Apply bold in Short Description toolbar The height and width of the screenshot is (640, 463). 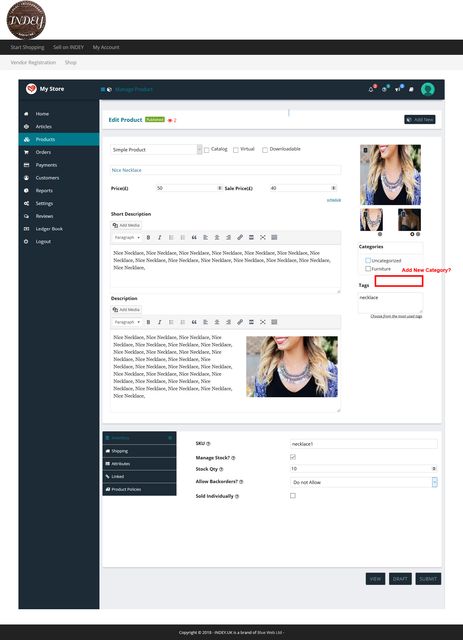point(148,238)
